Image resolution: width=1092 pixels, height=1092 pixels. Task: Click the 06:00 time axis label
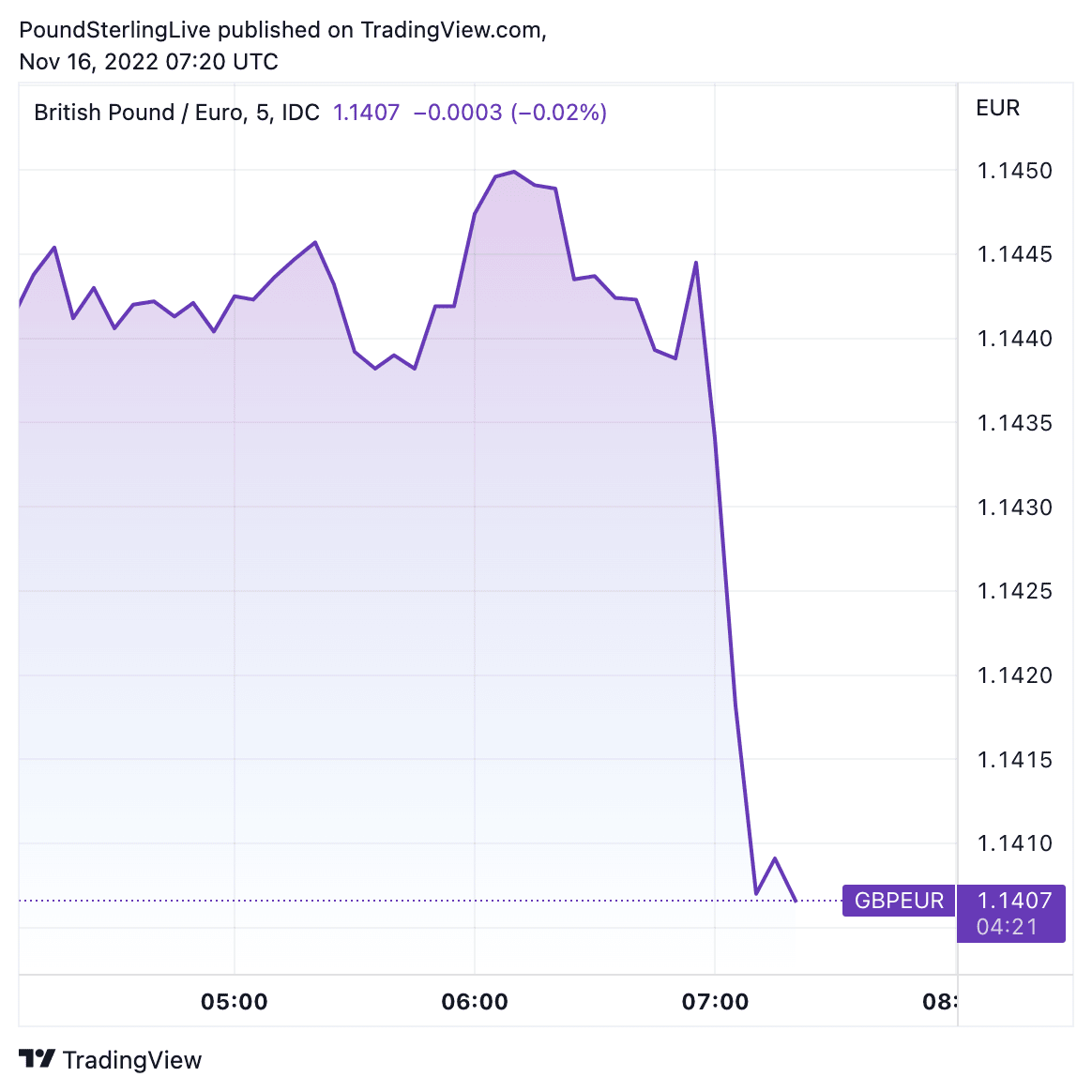(x=475, y=1002)
